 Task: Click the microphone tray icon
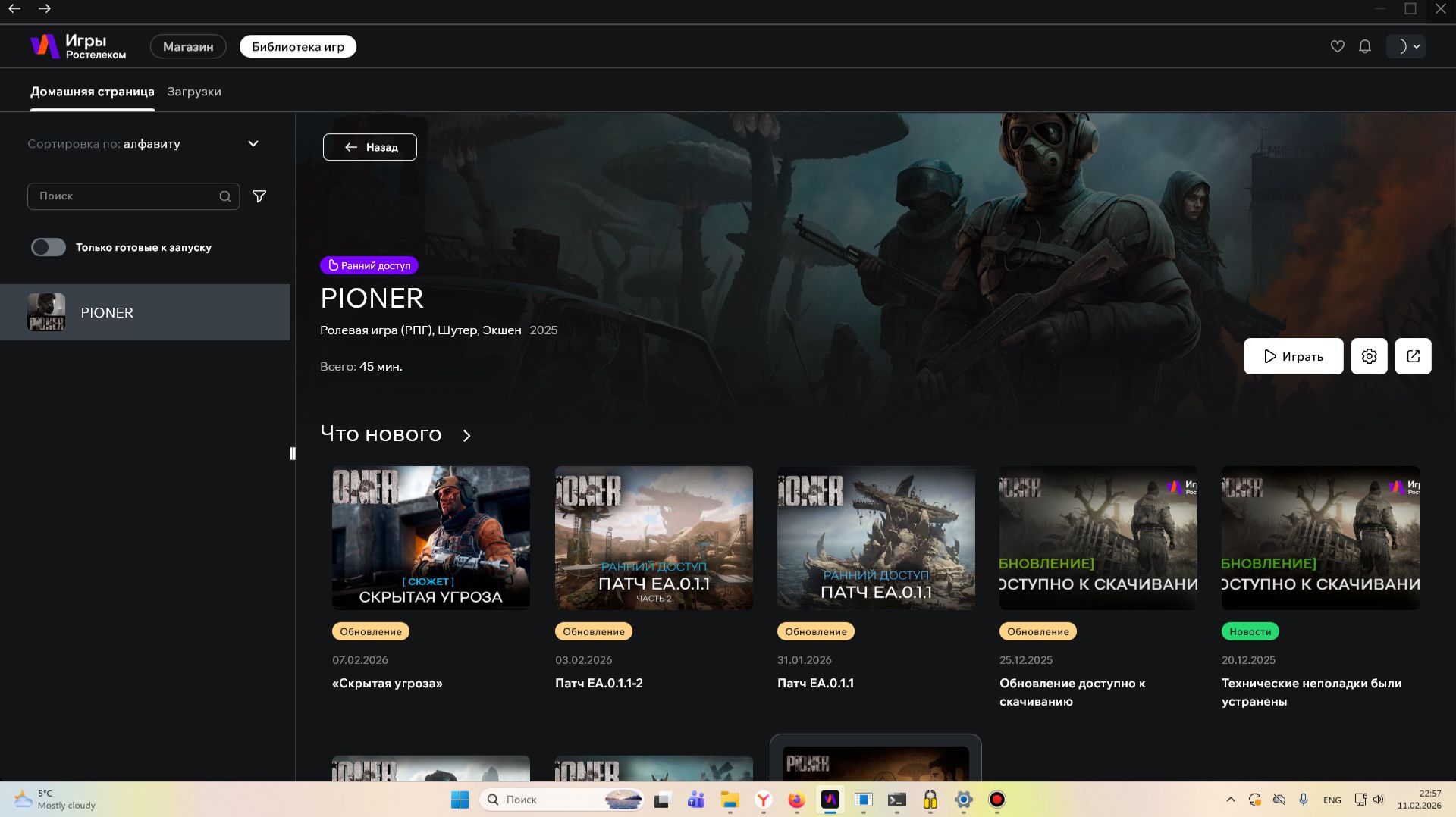click(1304, 800)
